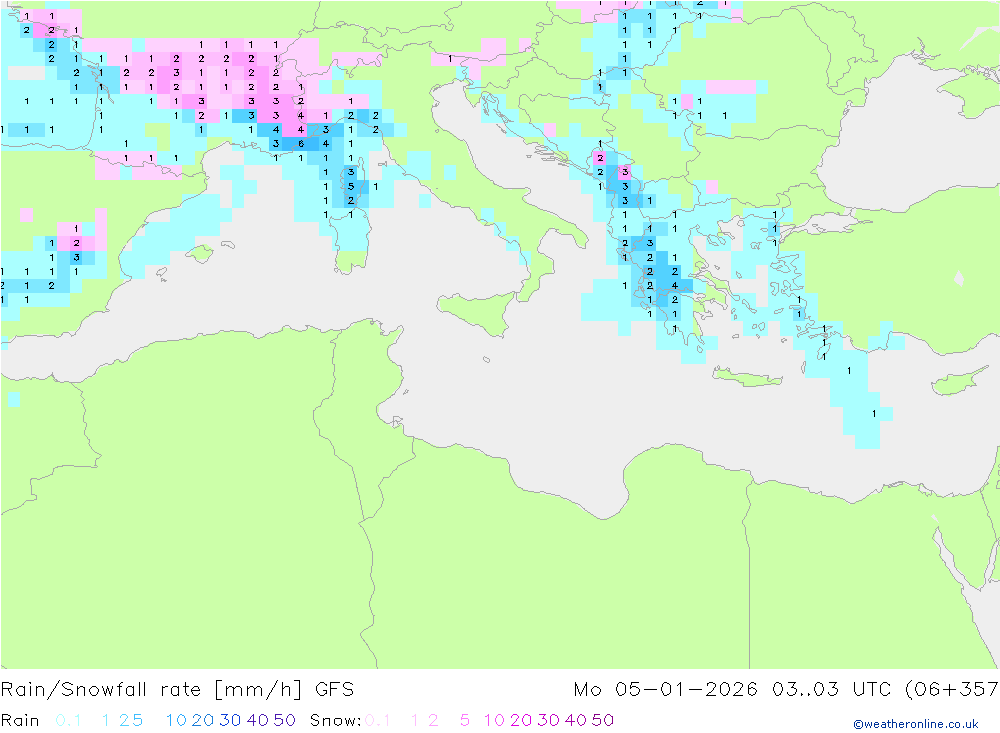Click the 'Rain/Snowfall rate [mm/h]' title text
The height and width of the screenshot is (733, 1000).
click(x=151, y=690)
